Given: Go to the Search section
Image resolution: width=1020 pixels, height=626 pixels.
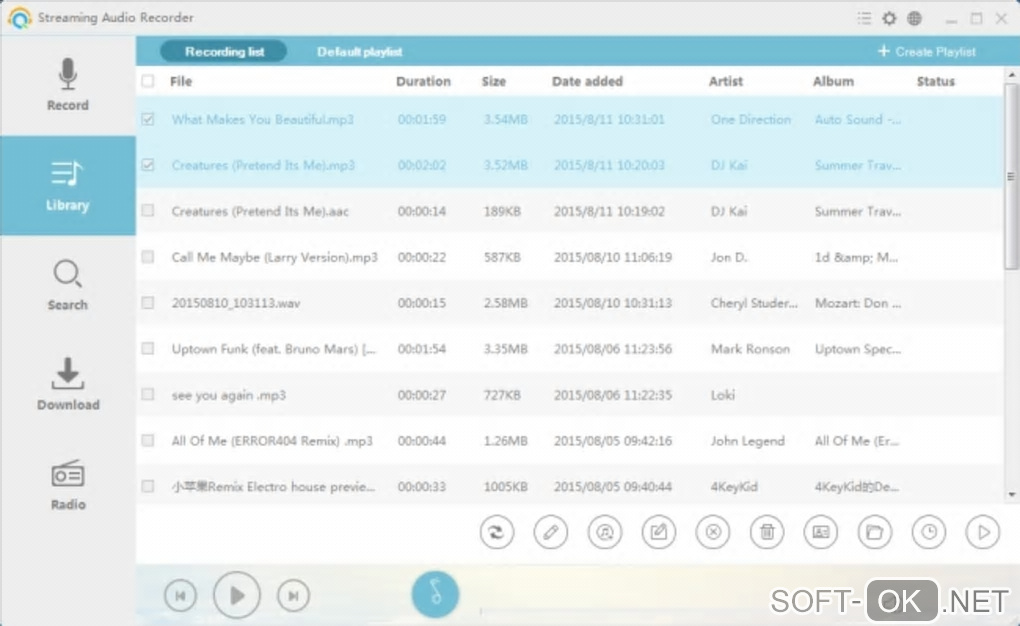Looking at the screenshot, I should (x=68, y=286).
